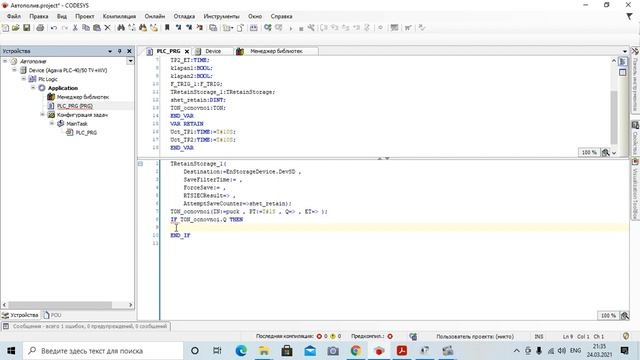
Task: Collapse the Plc Logic tree node
Action: click(24, 79)
